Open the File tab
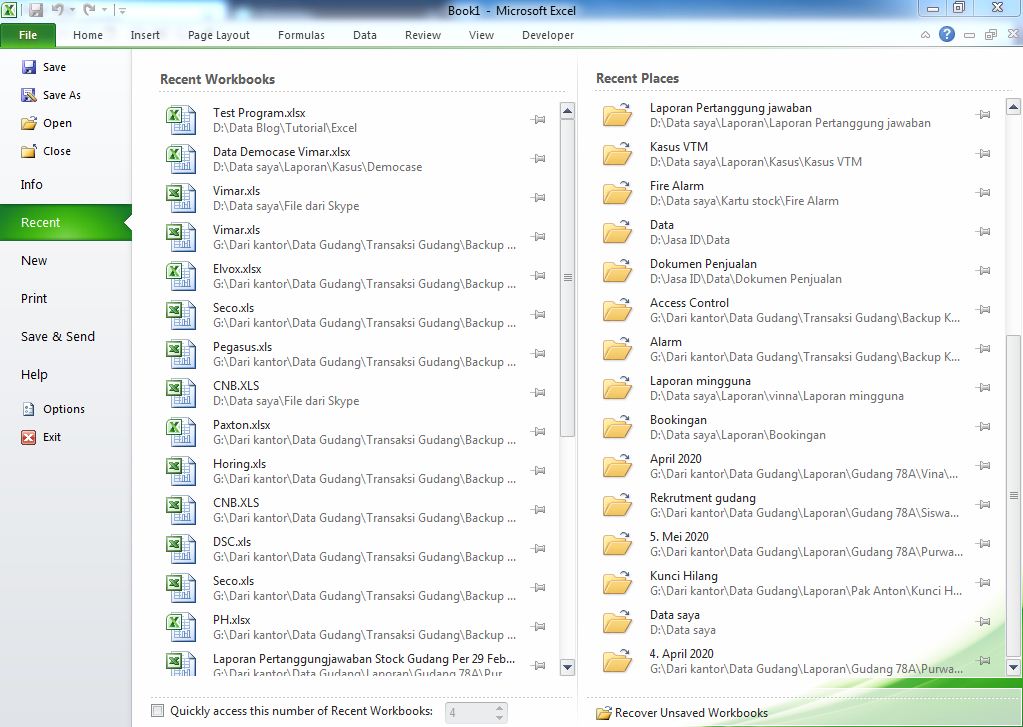Viewport: 1023px width, 727px height. pos(28,35)
